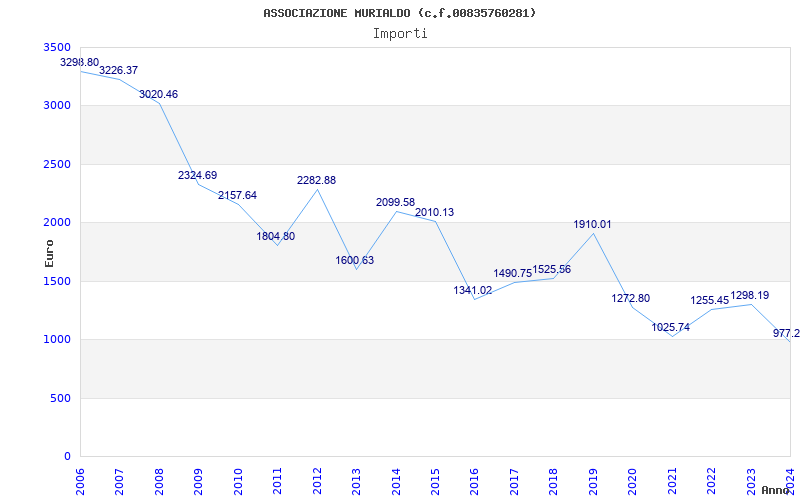Click the Importi subtitle
Screen dimensions: 800x500
(x=400, y=34)
